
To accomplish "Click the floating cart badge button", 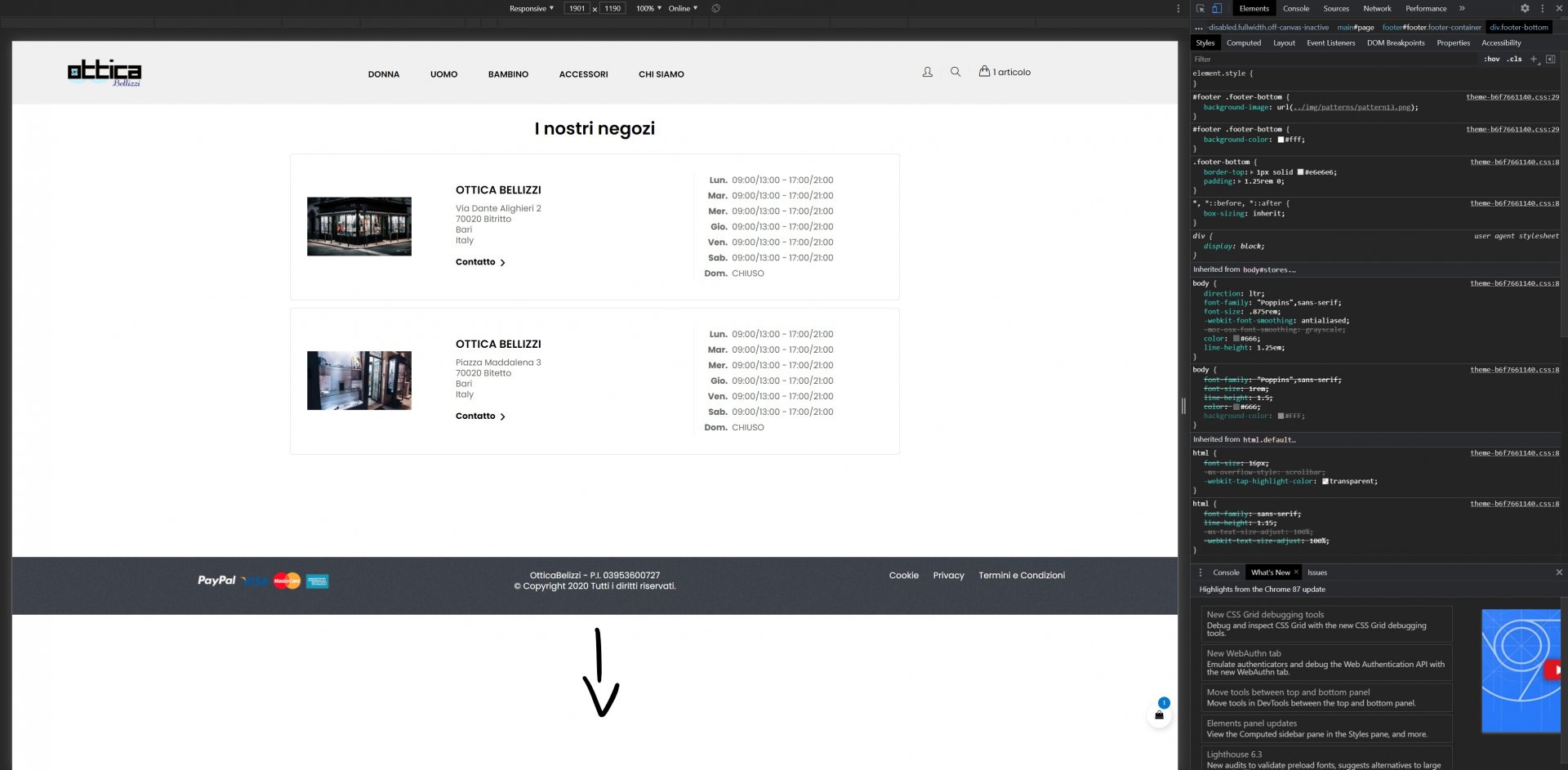I will (x=1159, y=714).
